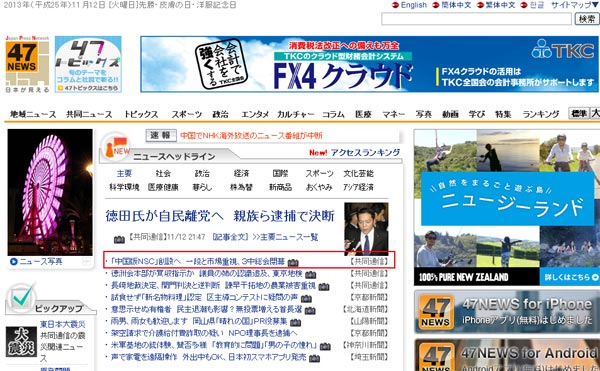The width and height of the screenshot is (600, 371).
Task: Open the 47トピックス banner
Action: coord(88,64)
